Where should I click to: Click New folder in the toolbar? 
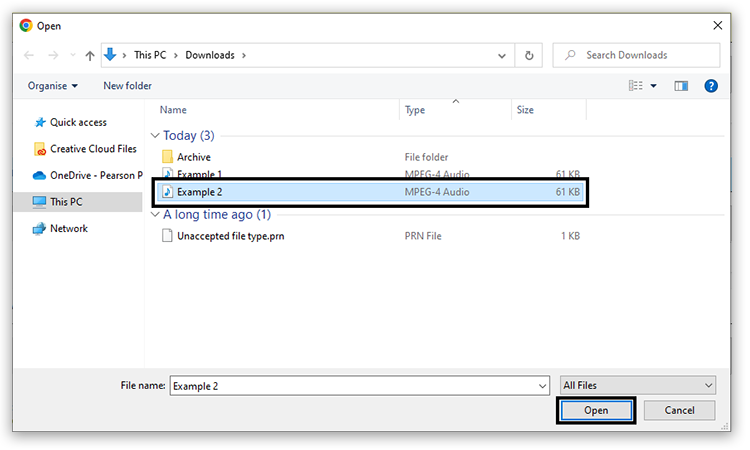pyautogui.click(x=127, y=86)
